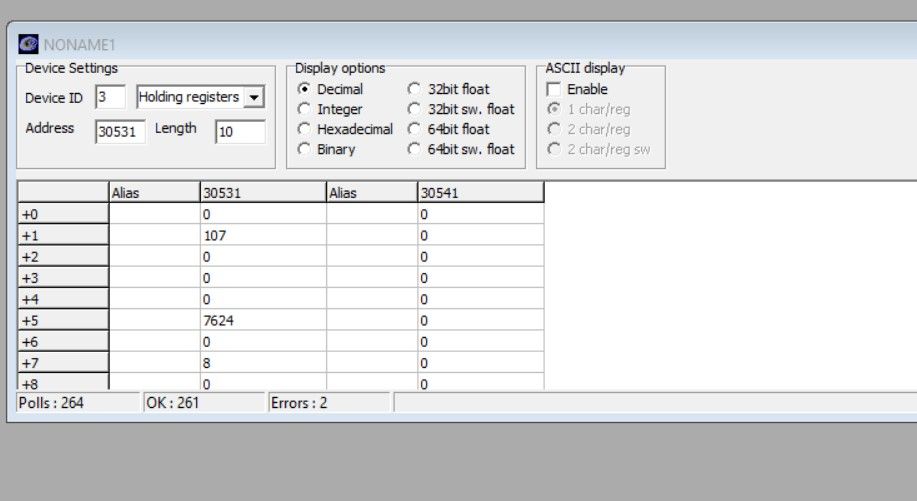Select the +3 row header
Image resolution: width=917 pixels, height=501 pixels.
click(x=63, y=278)
